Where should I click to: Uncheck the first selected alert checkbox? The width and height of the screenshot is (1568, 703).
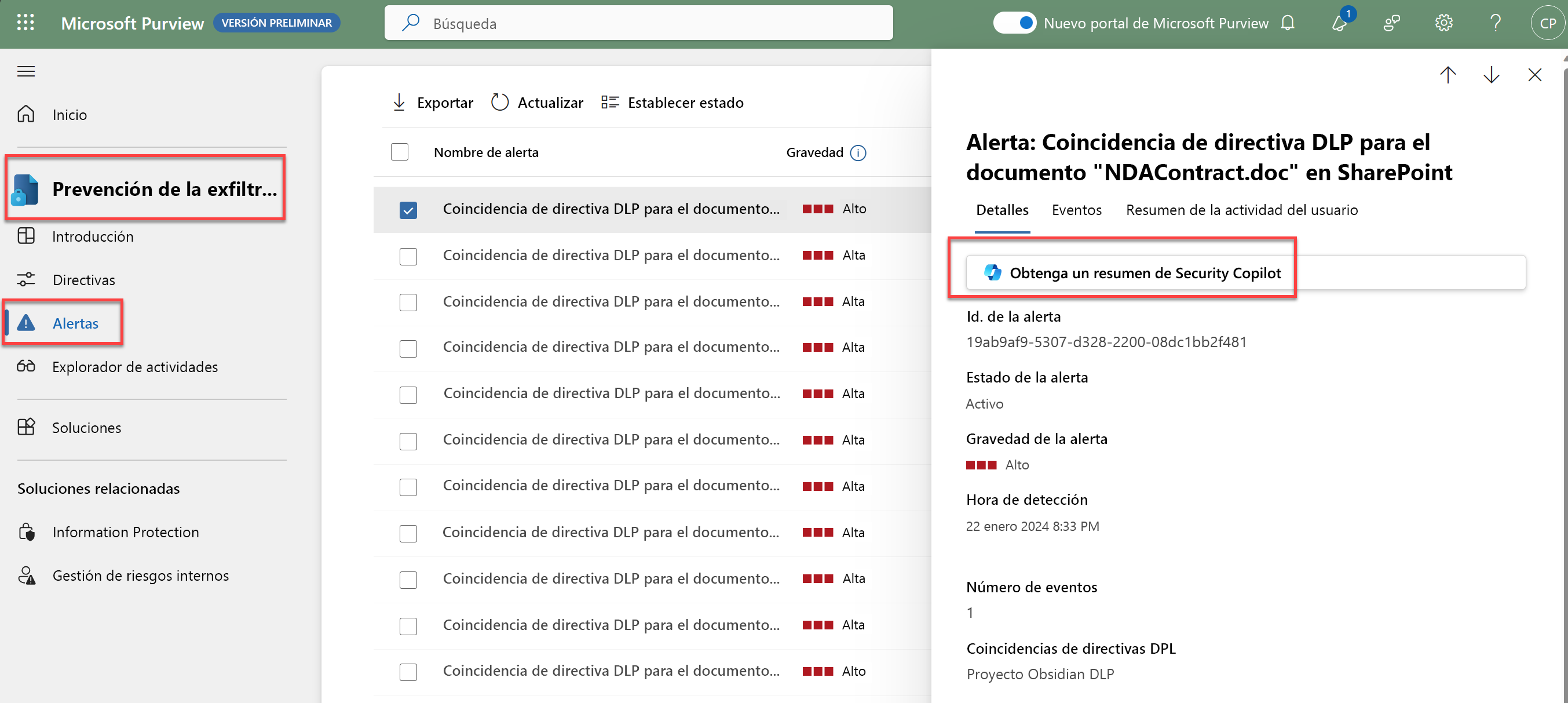click(408, 210)
